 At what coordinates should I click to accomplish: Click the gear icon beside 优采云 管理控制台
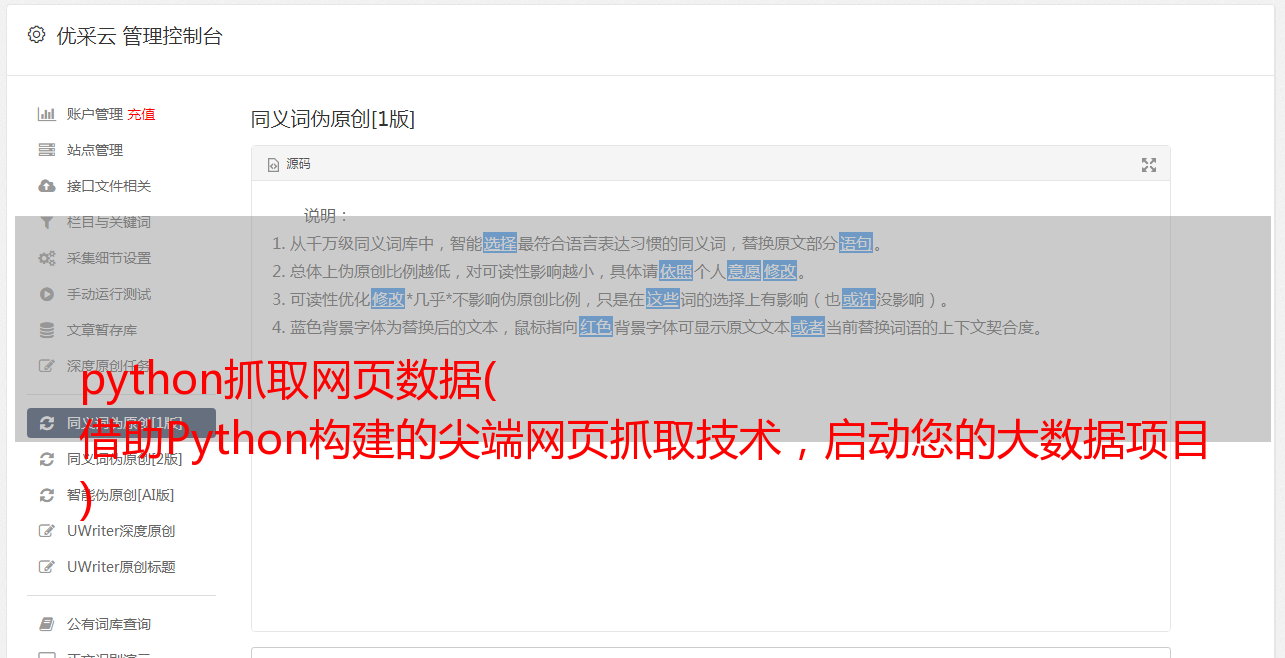coord(37,35)
